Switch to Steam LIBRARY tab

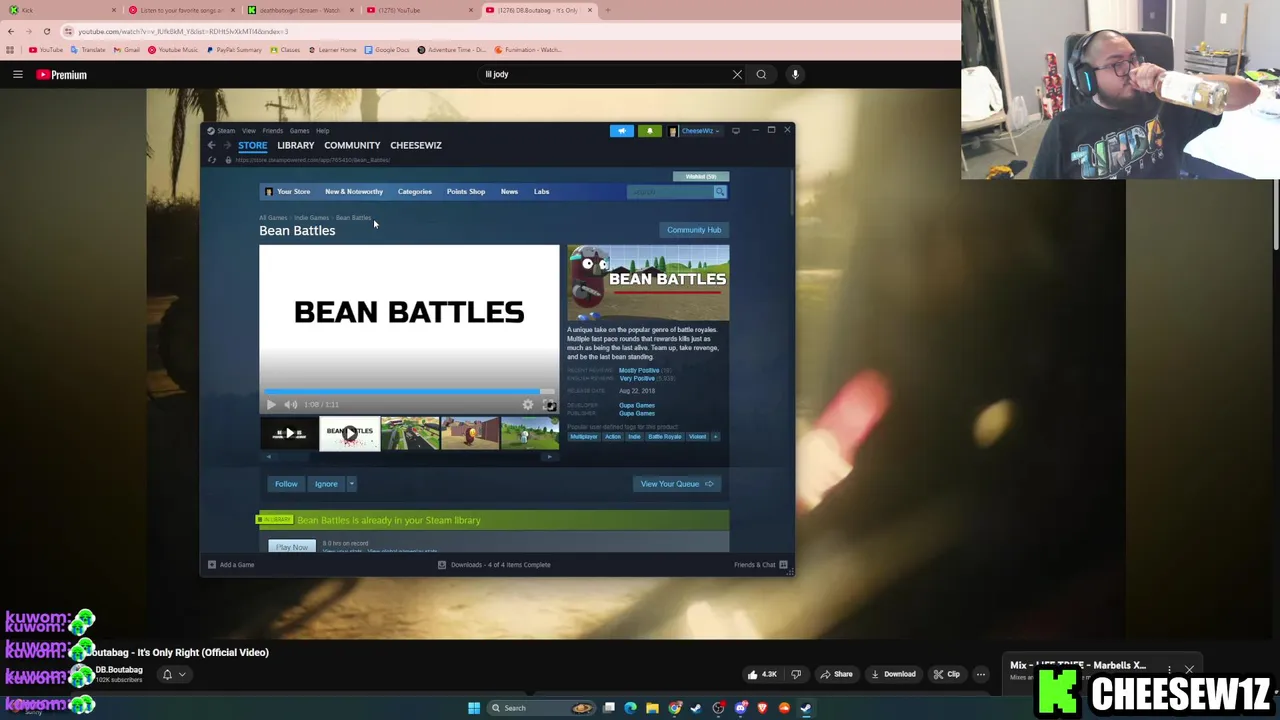[x=295, y=146]
